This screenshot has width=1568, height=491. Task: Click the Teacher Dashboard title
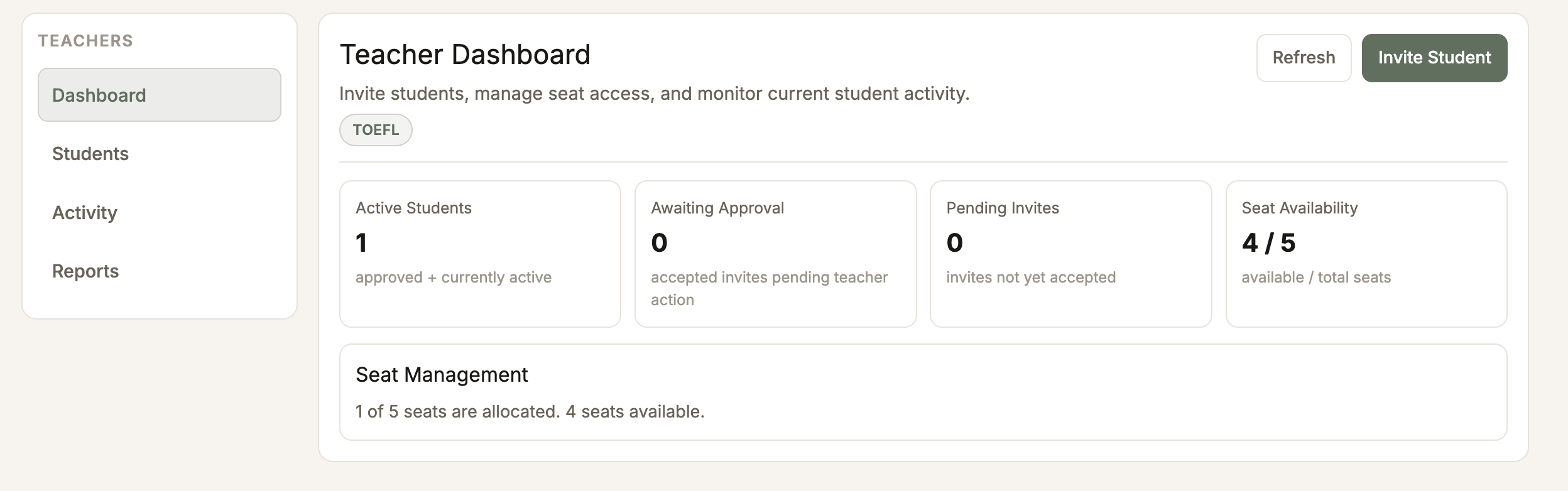tap(464, 55)
